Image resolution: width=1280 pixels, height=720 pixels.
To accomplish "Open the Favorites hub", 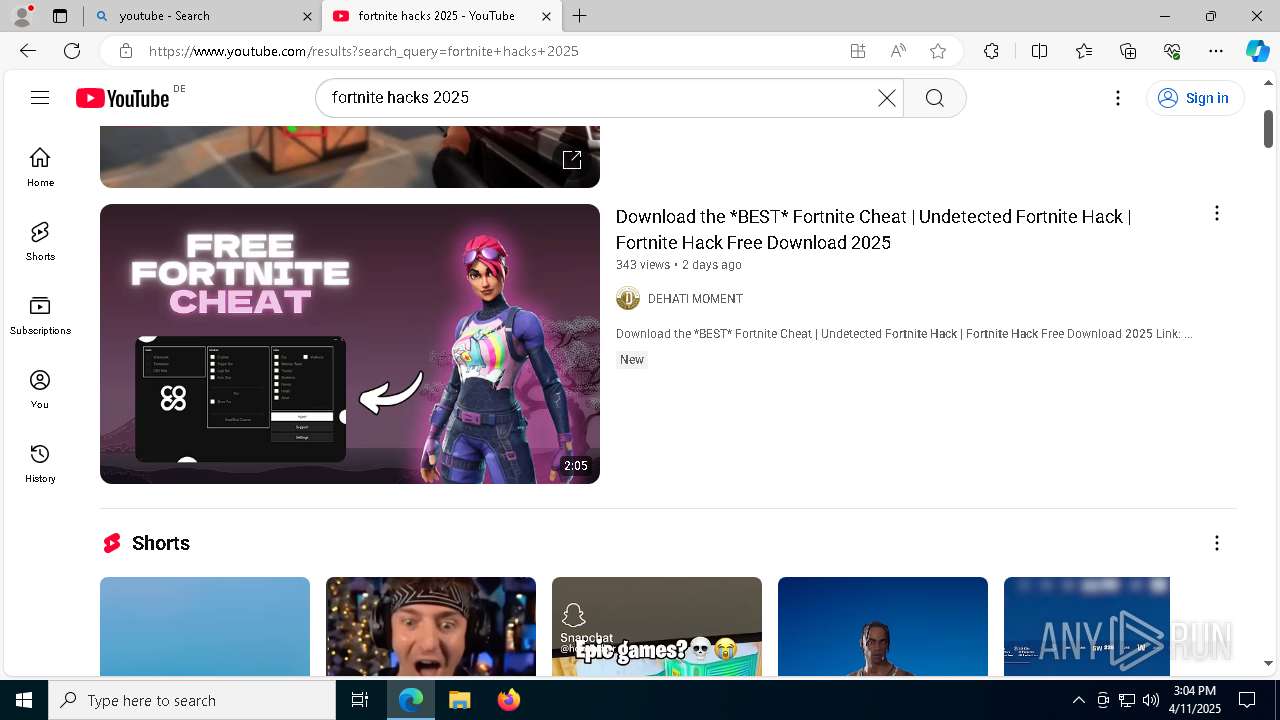I will (1084, 51).
